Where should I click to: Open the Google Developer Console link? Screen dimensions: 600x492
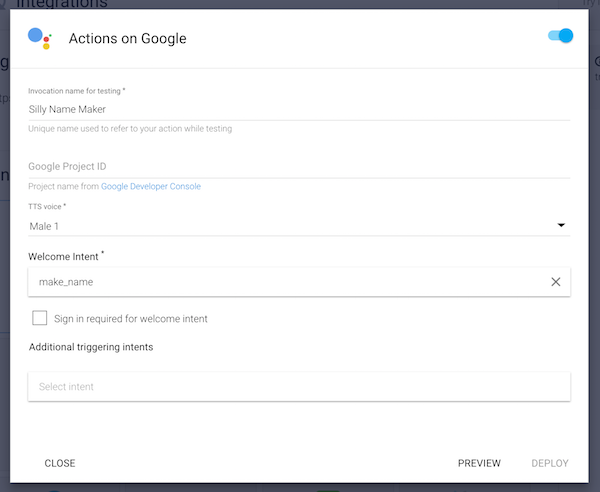(x=151, y=187)
